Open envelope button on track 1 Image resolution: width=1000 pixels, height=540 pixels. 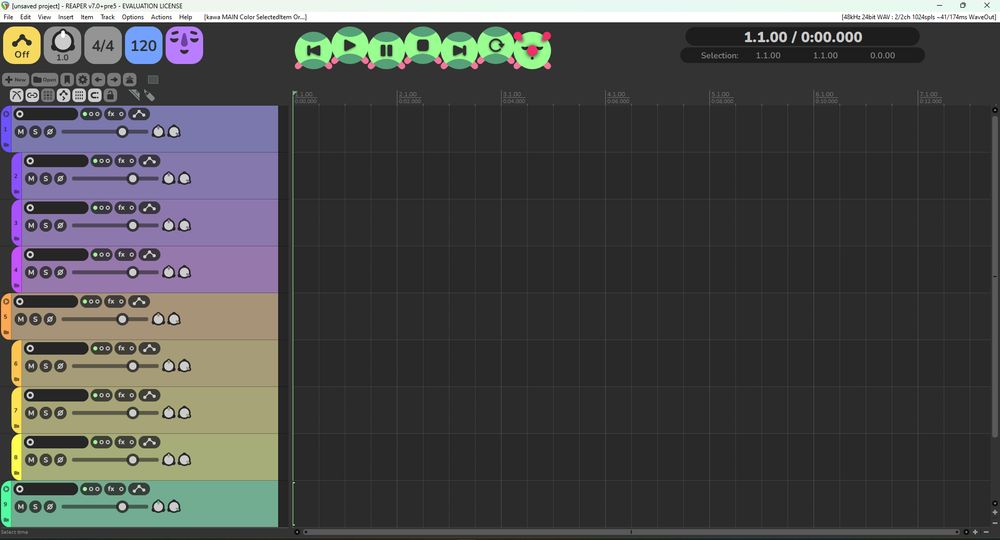139,114
